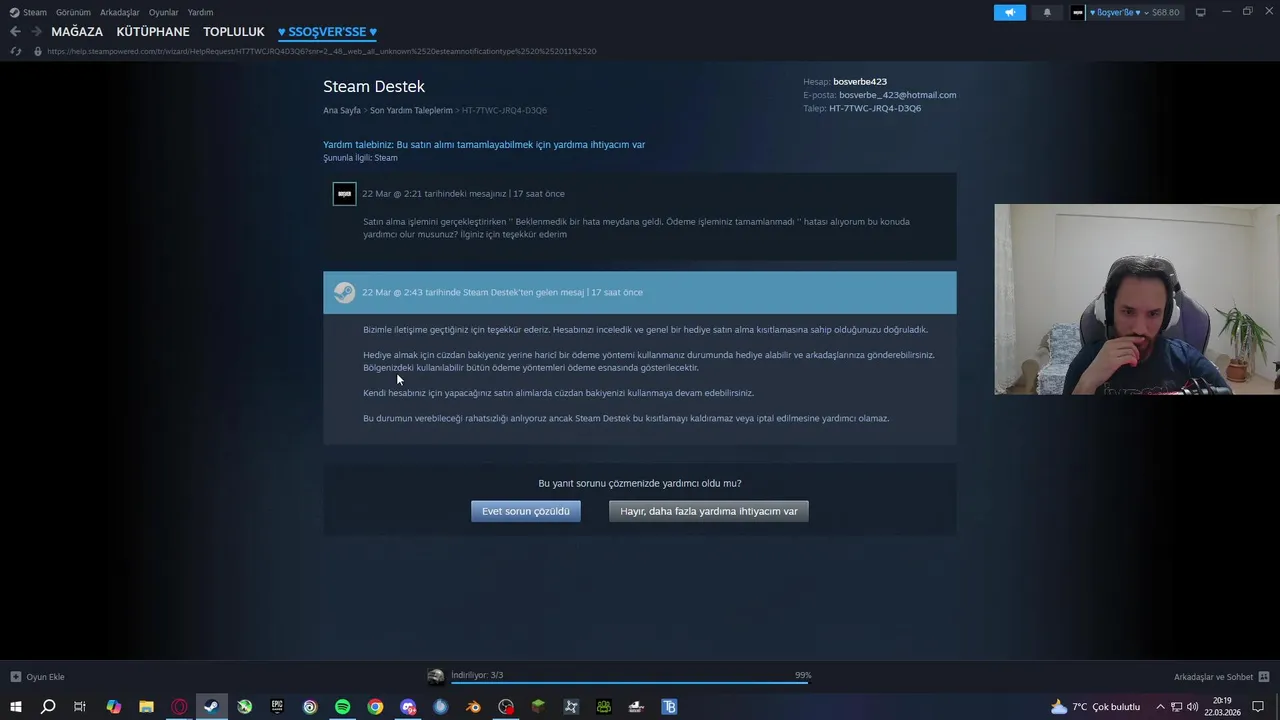Open the Steam announcements megaphone button

click(x=1010, y=13)
